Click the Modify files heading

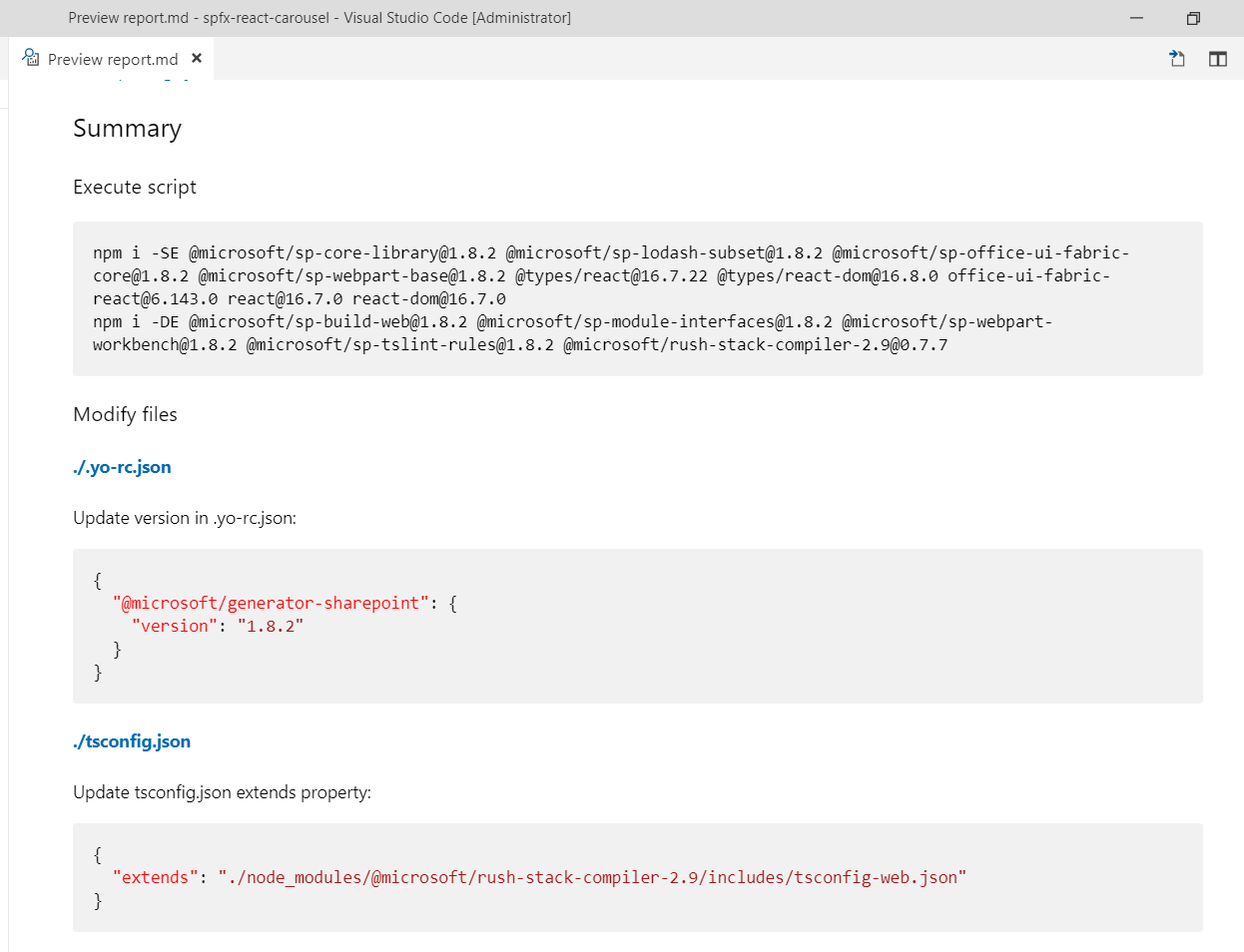tap(125, 415)
